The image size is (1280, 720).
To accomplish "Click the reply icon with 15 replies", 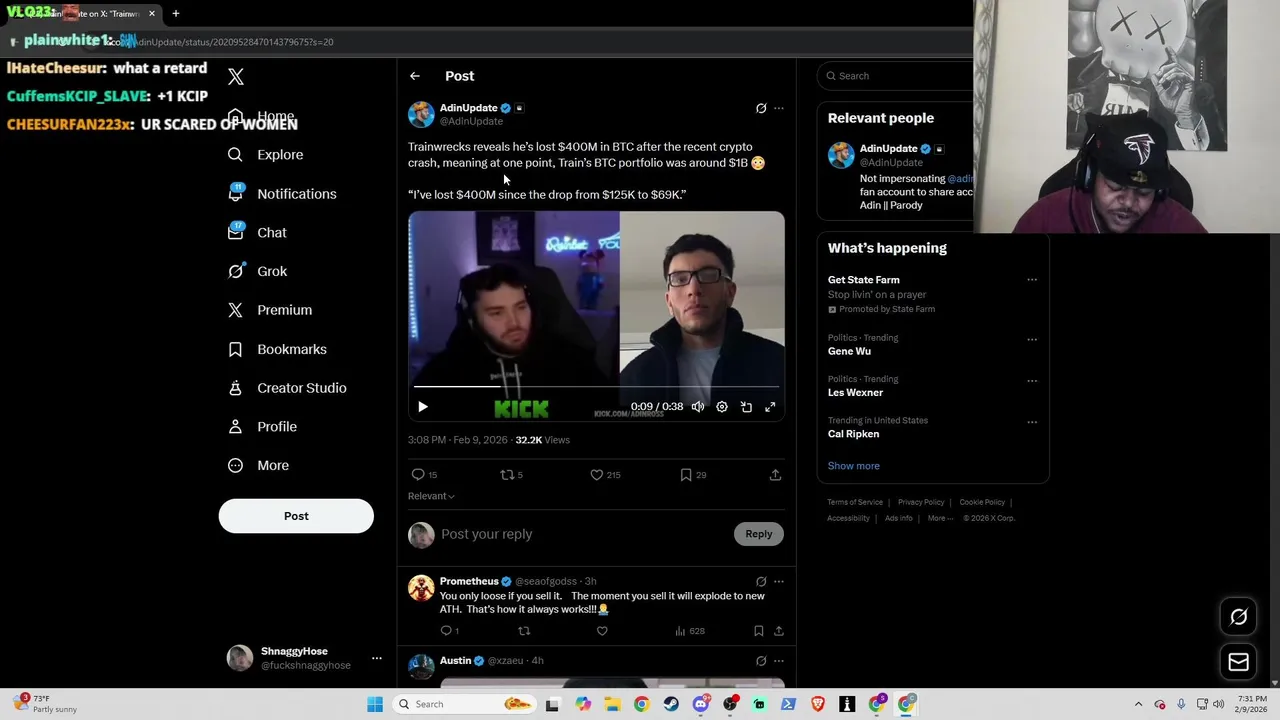I will coord(424,475).
